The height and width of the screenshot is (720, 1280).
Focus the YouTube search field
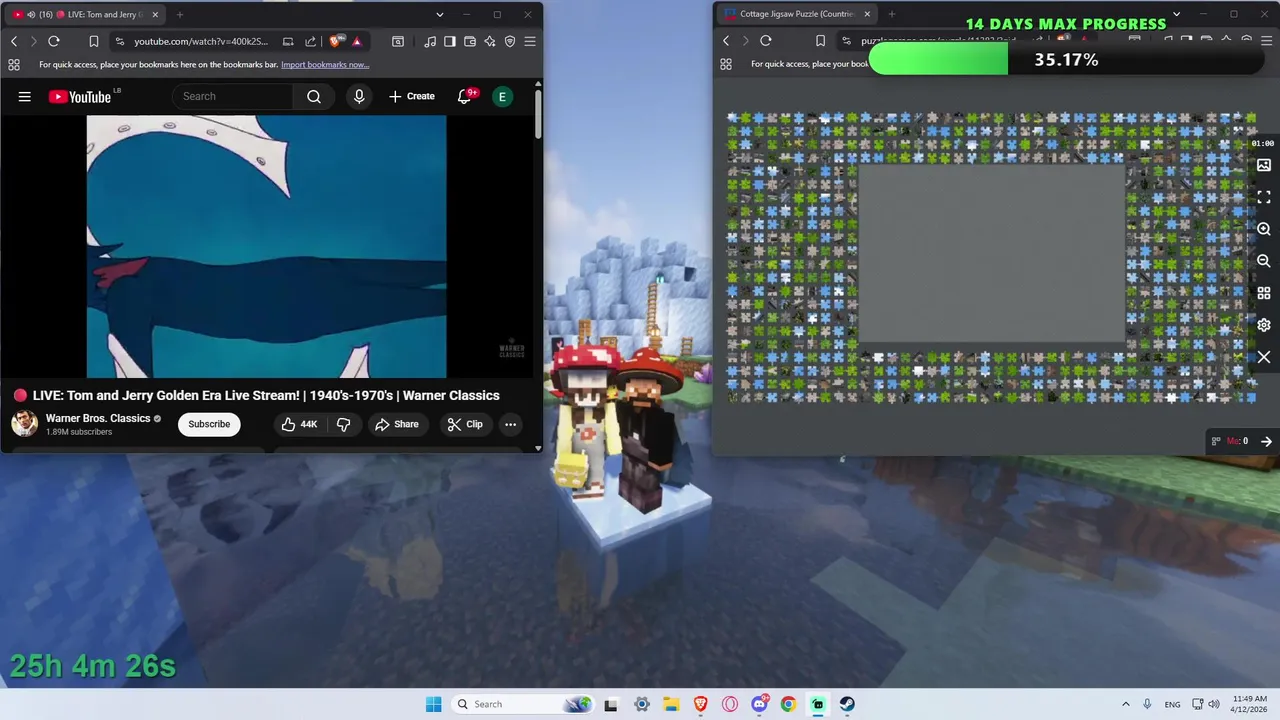pyautogui.click(x=232, y=96)
